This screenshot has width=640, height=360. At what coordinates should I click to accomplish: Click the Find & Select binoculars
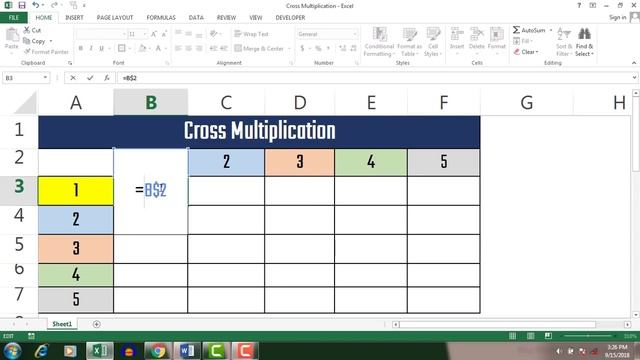(584, 34)
